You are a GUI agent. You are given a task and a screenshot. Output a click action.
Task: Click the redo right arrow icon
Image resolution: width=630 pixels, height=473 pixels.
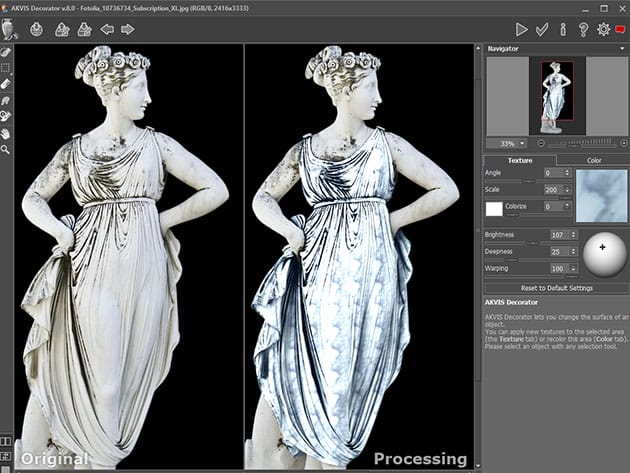tap(127, 29)
